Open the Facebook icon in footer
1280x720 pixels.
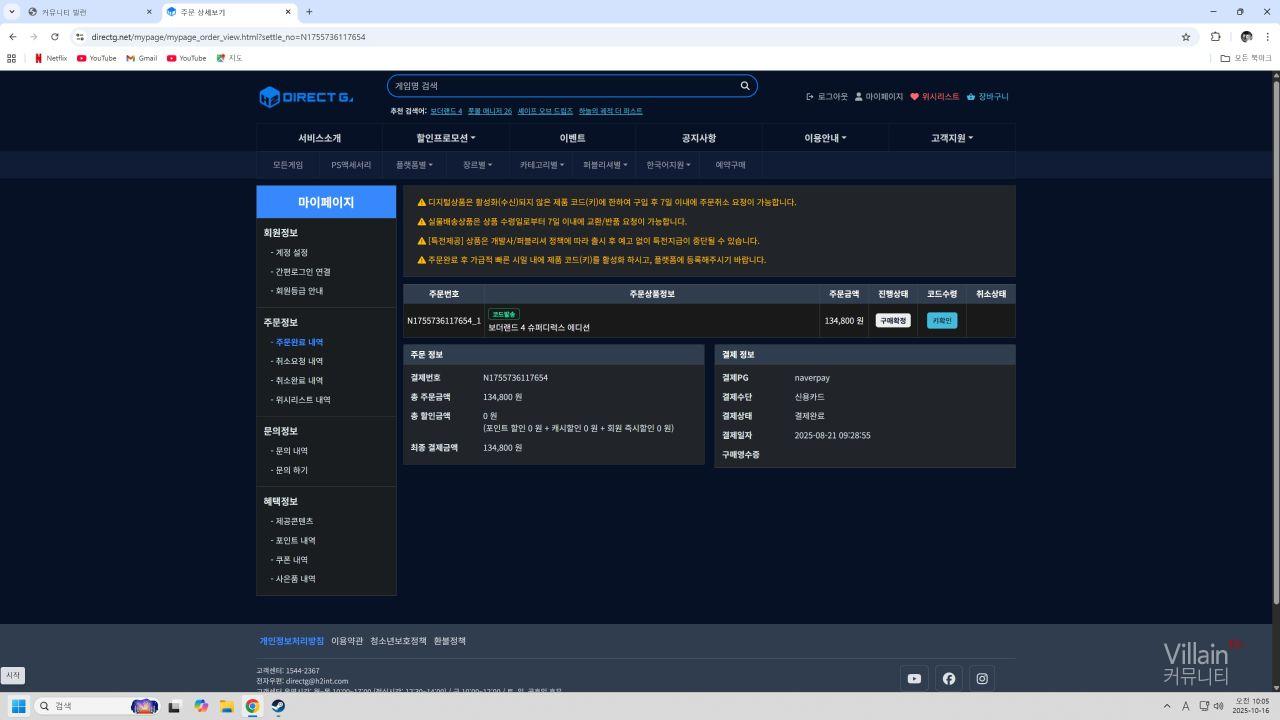point(948,678)
